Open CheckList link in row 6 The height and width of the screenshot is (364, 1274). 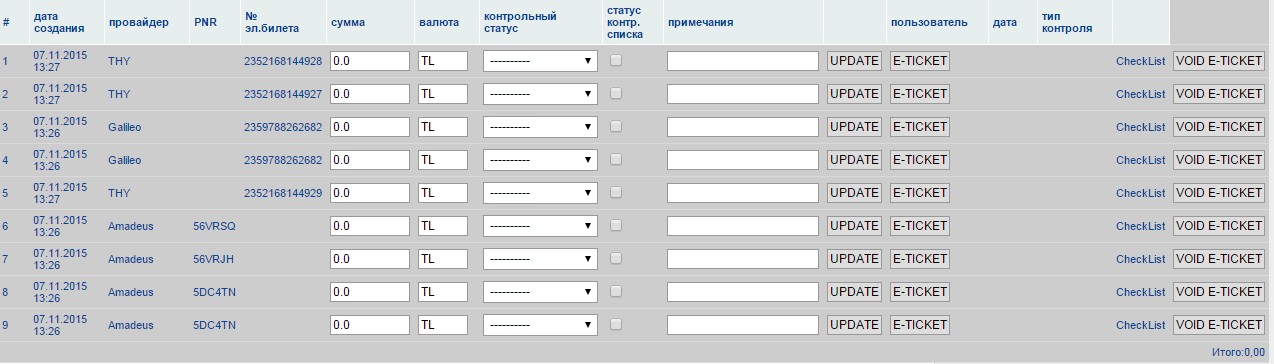[1141, 226]
